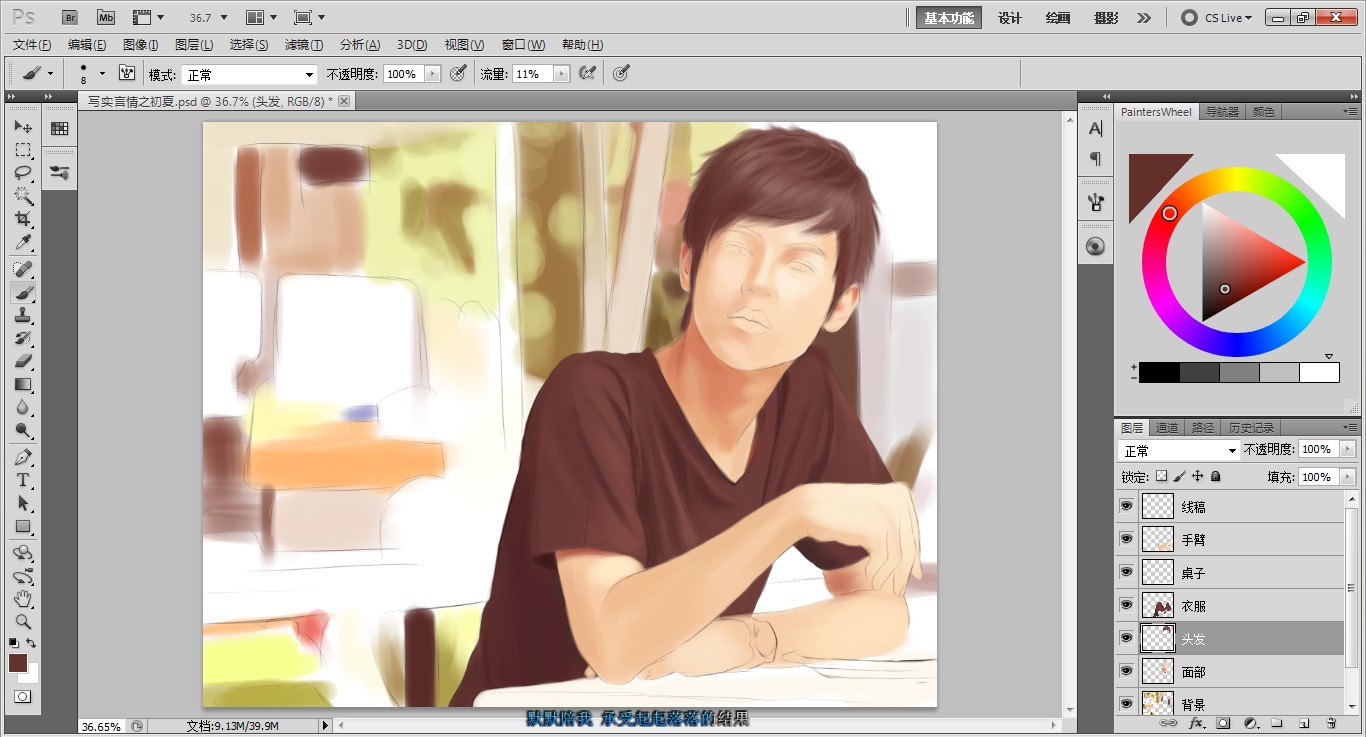Select the 3D Camera Rotate tool
This screenshot has width=1366, height=737.
pos(23,576)
